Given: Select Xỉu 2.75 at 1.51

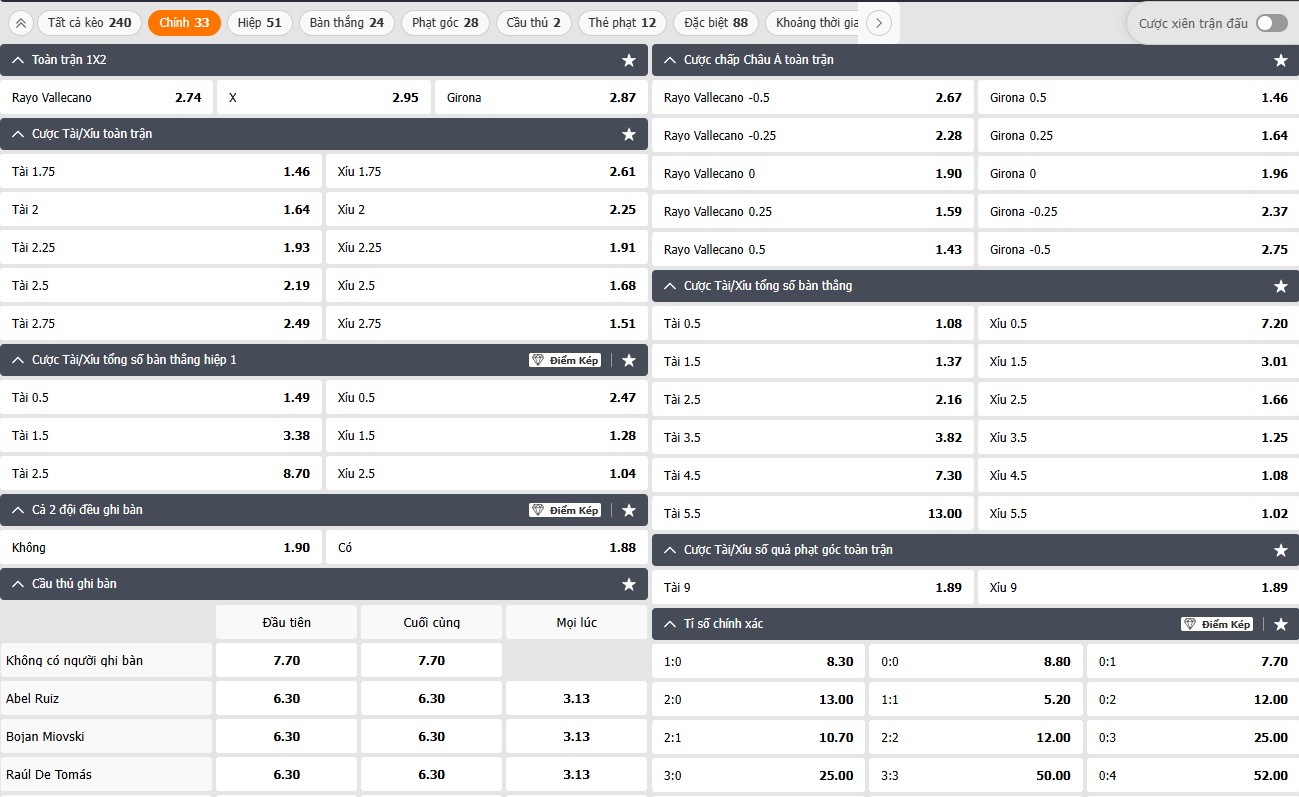Looking at the screenshot, I should tap(487, 324).
